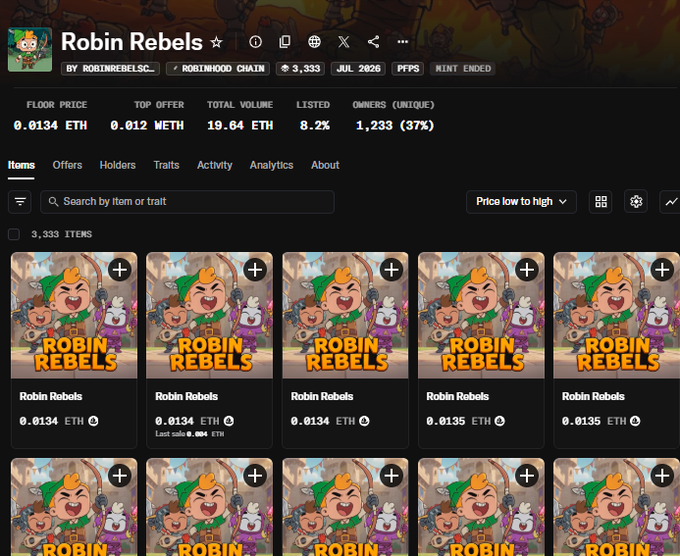Go to the Traits tab
This screenshot has height=556, width=680.
[x=166, y=165]
